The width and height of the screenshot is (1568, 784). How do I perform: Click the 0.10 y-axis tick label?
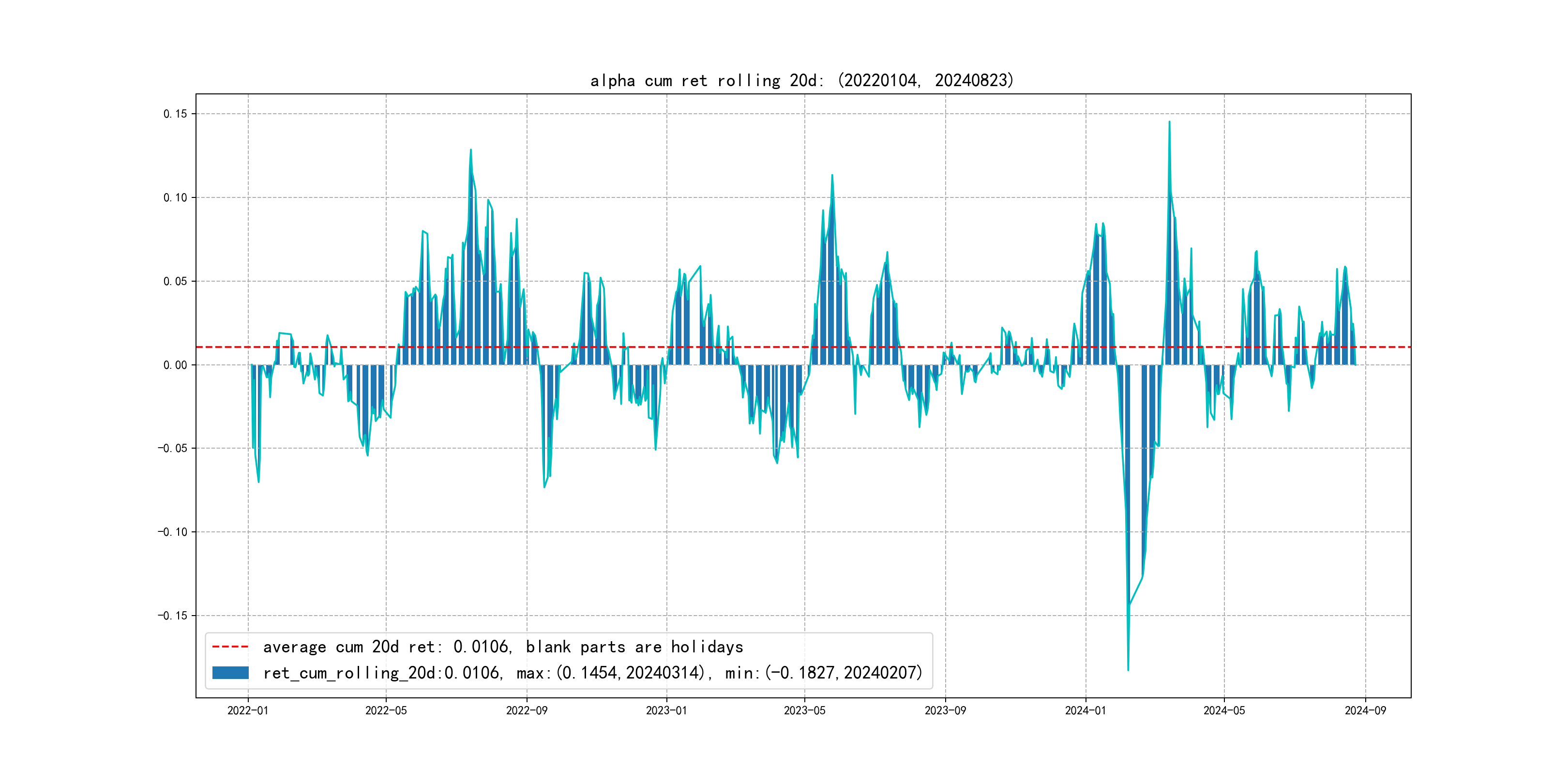point(175,197)
